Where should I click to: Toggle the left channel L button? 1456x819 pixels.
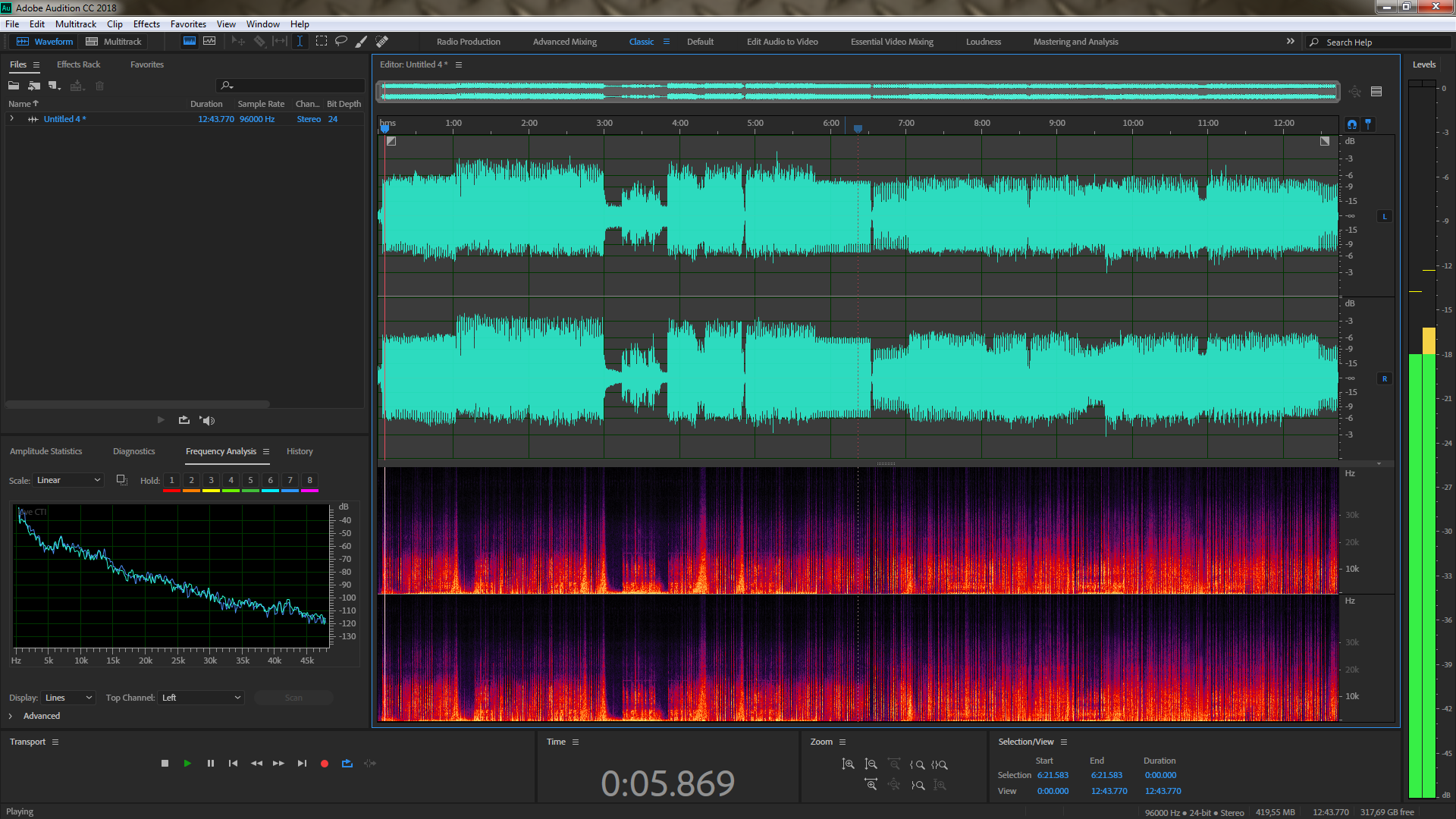coord(1385,217)
